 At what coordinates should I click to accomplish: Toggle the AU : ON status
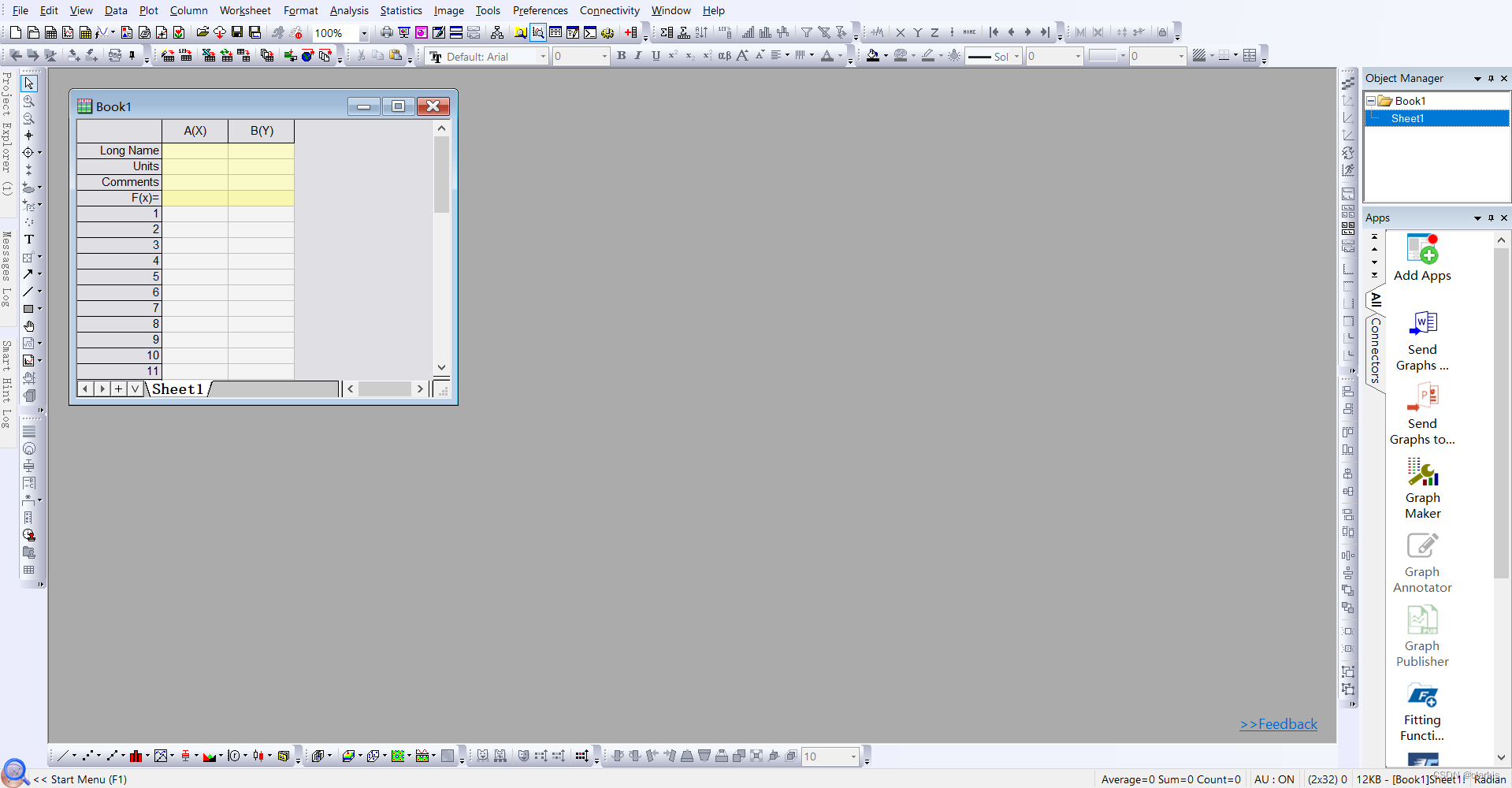[x=1274, y=779]
